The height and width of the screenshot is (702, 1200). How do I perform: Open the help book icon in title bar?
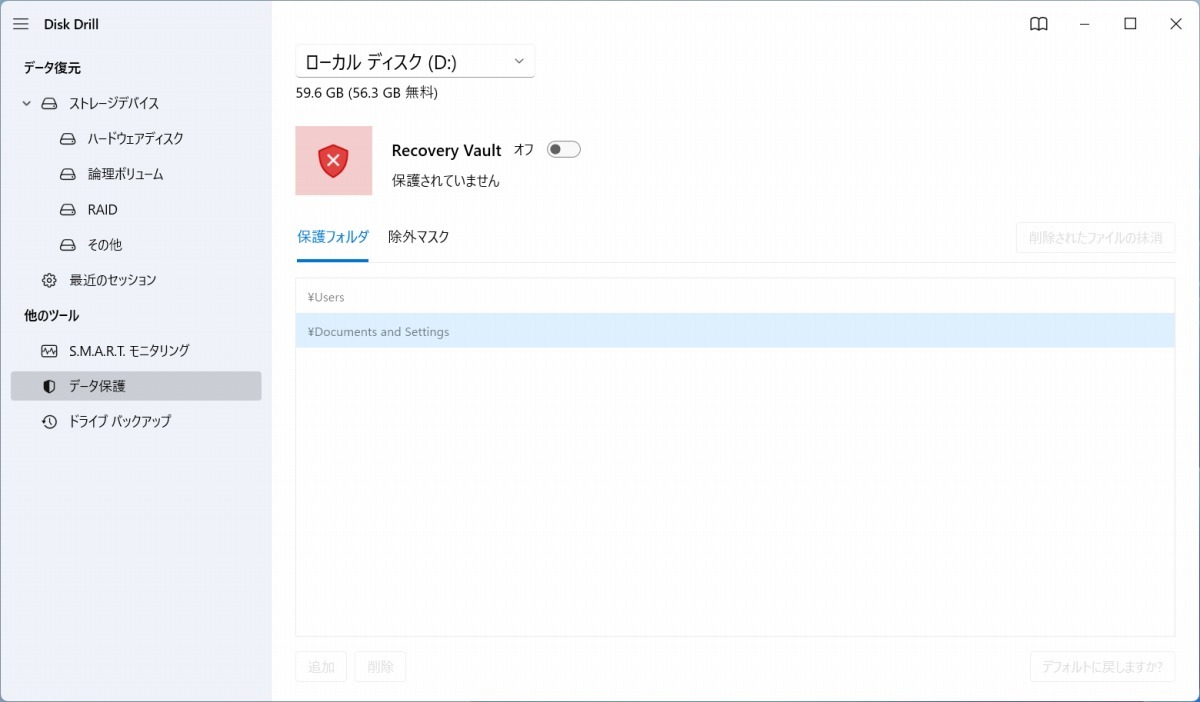coord(1039,24)
